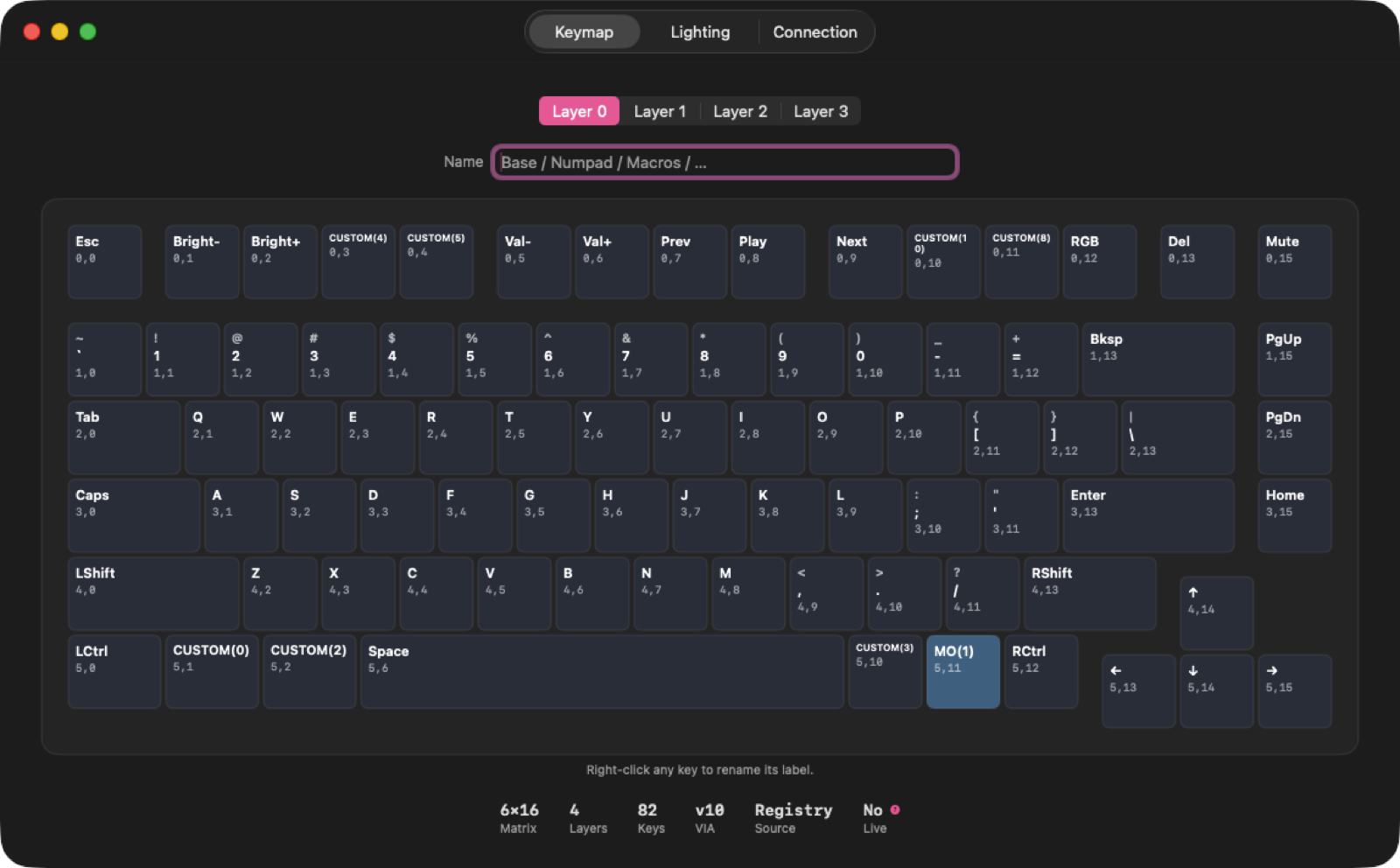Click the pink Live status indicator dot

point(895,809)
